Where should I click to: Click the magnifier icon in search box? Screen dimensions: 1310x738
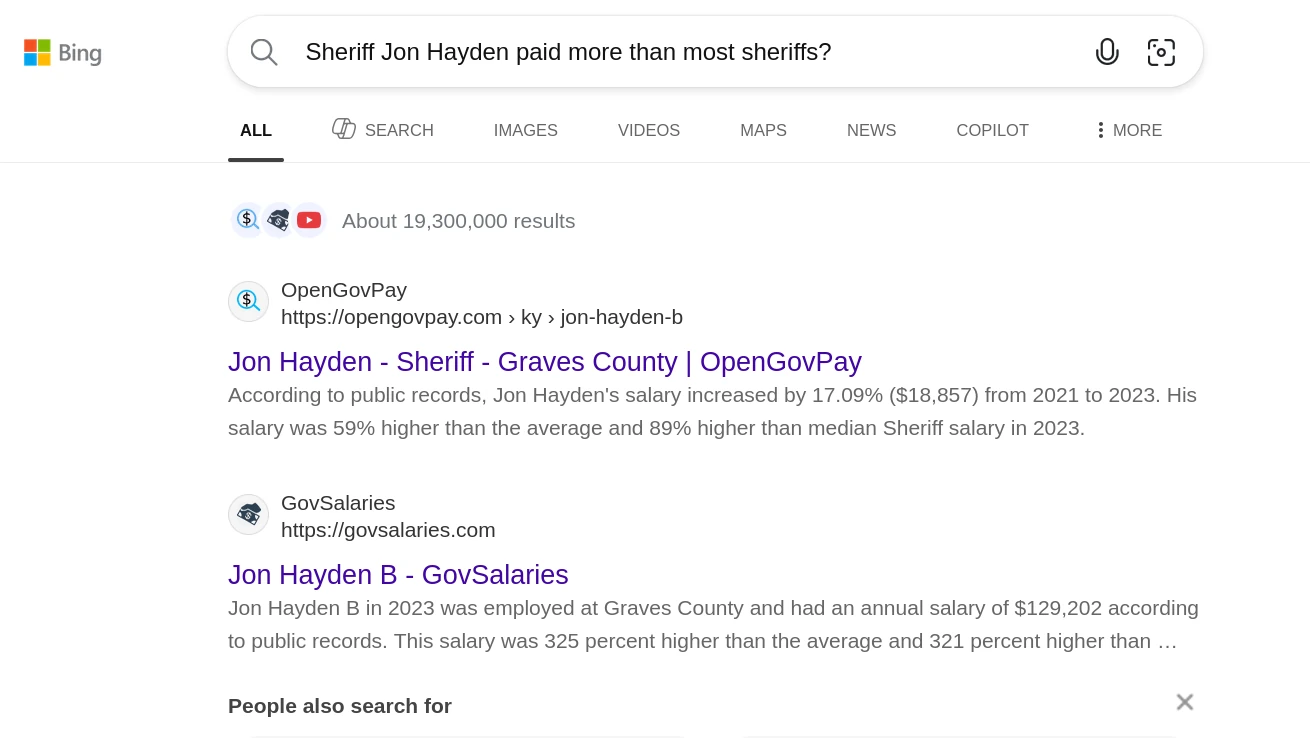click(264, 52)
